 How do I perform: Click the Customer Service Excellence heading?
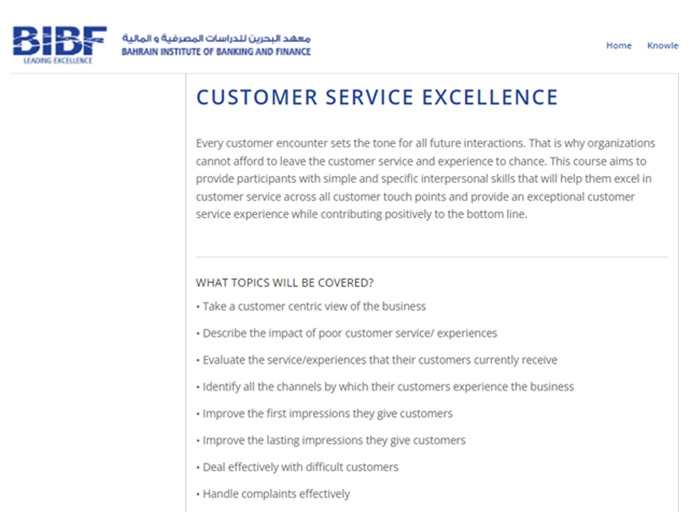click(x=377, y=97)
